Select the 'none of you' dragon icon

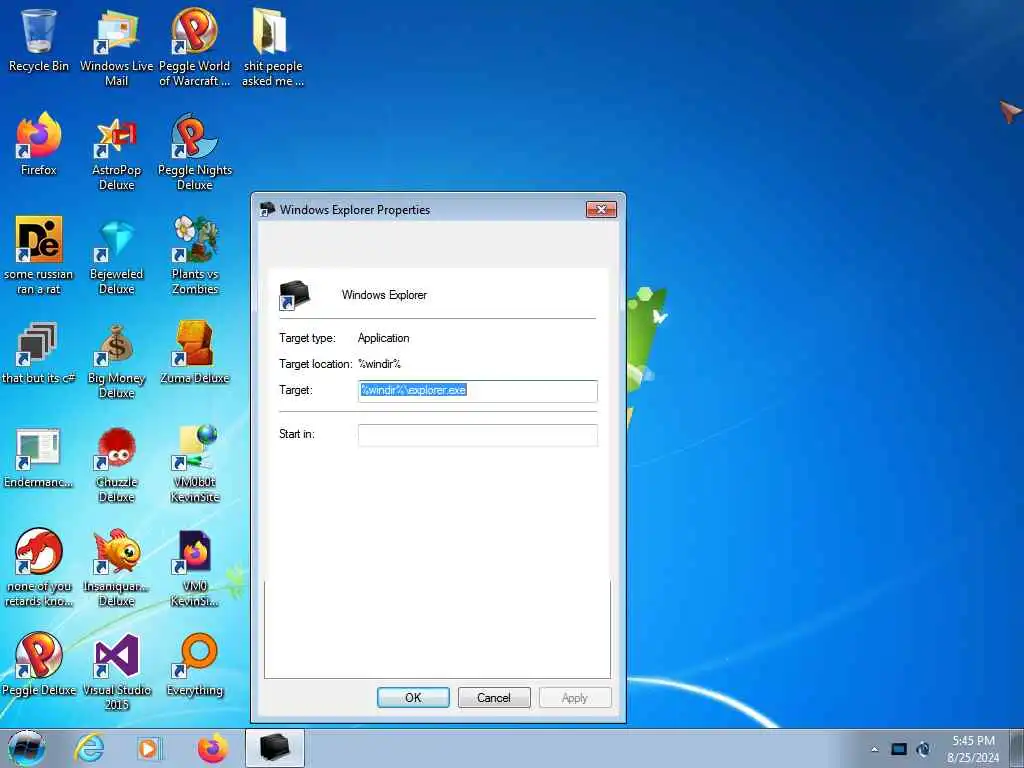(x=39, y=568)
